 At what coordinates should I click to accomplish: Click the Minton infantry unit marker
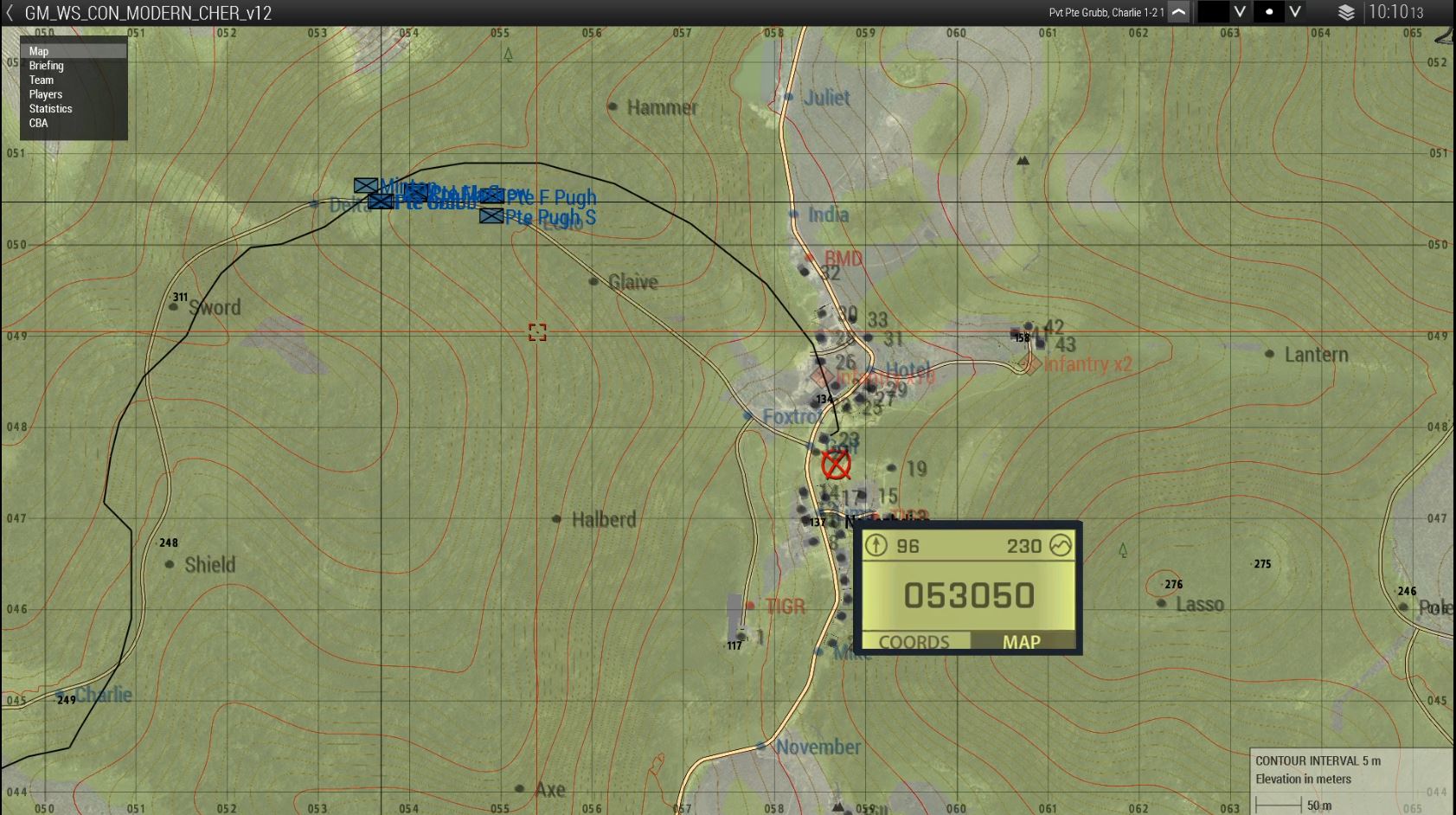coord(366,185)
